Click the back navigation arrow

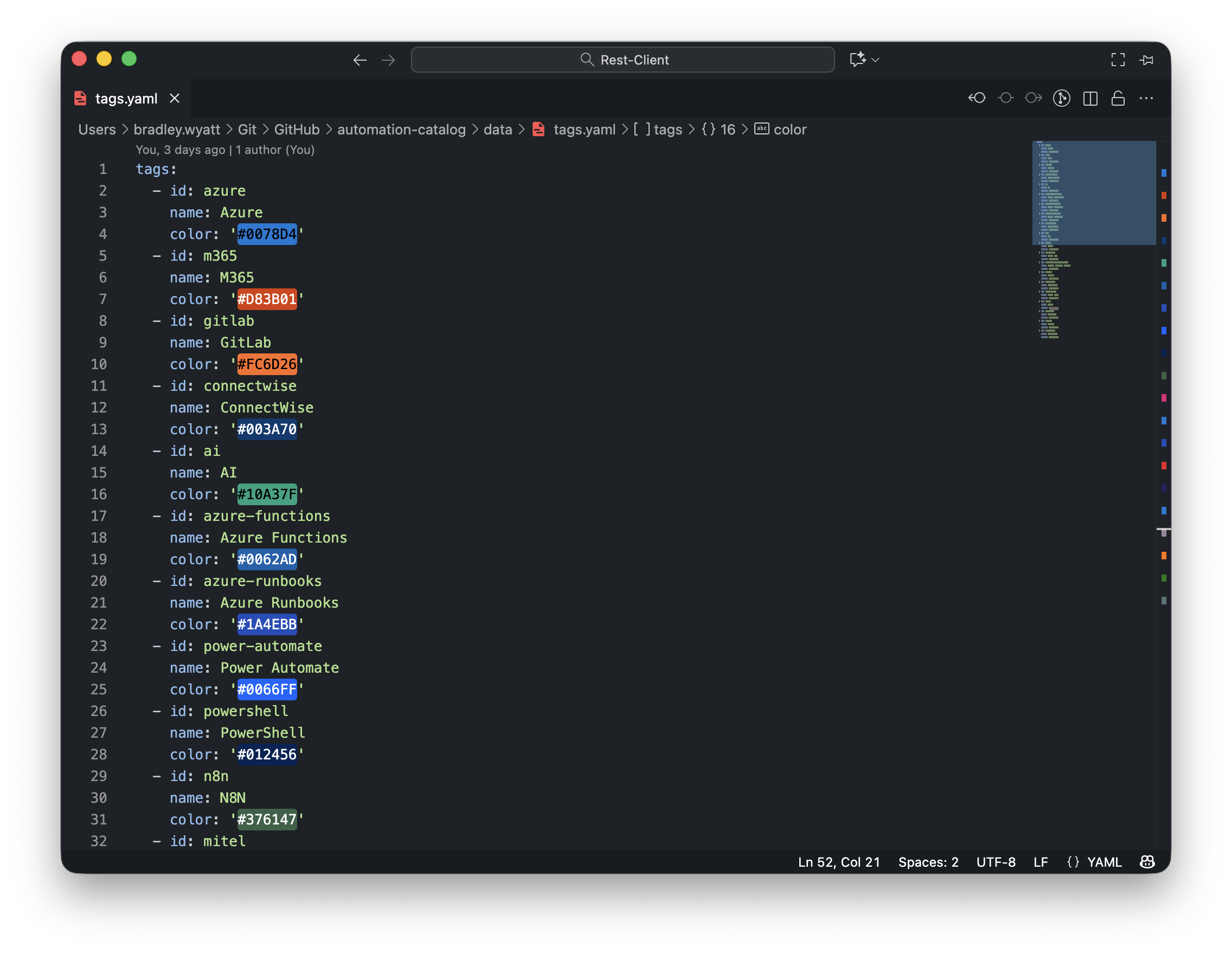(x=360, y=60)
